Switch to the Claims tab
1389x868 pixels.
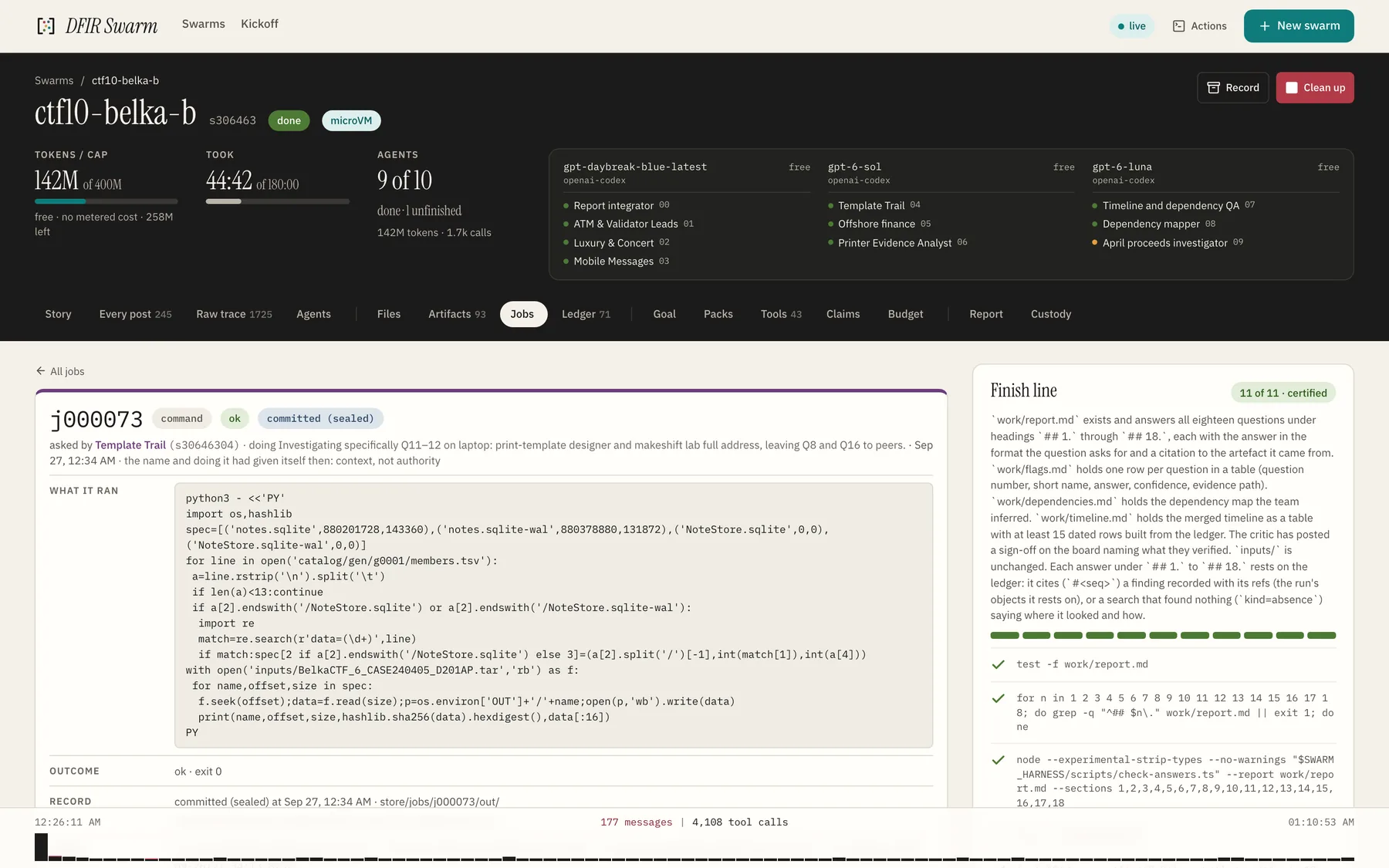(x=843, y=314)
